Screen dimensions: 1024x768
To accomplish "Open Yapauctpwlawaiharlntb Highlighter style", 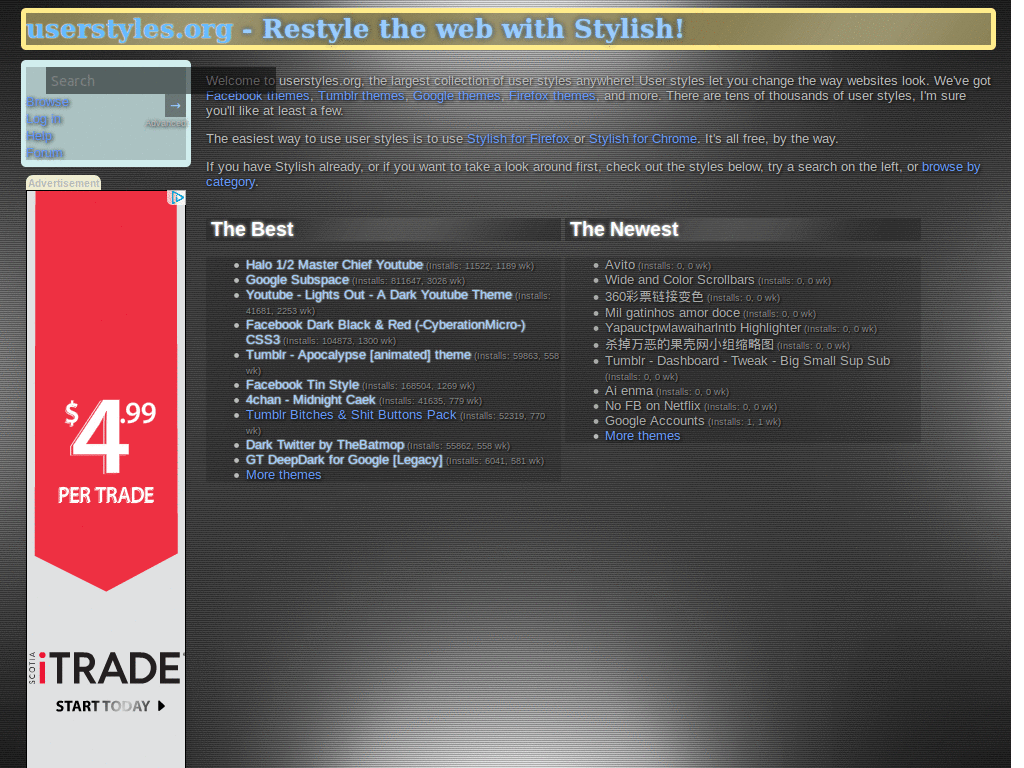I will (x=703, y=328).
